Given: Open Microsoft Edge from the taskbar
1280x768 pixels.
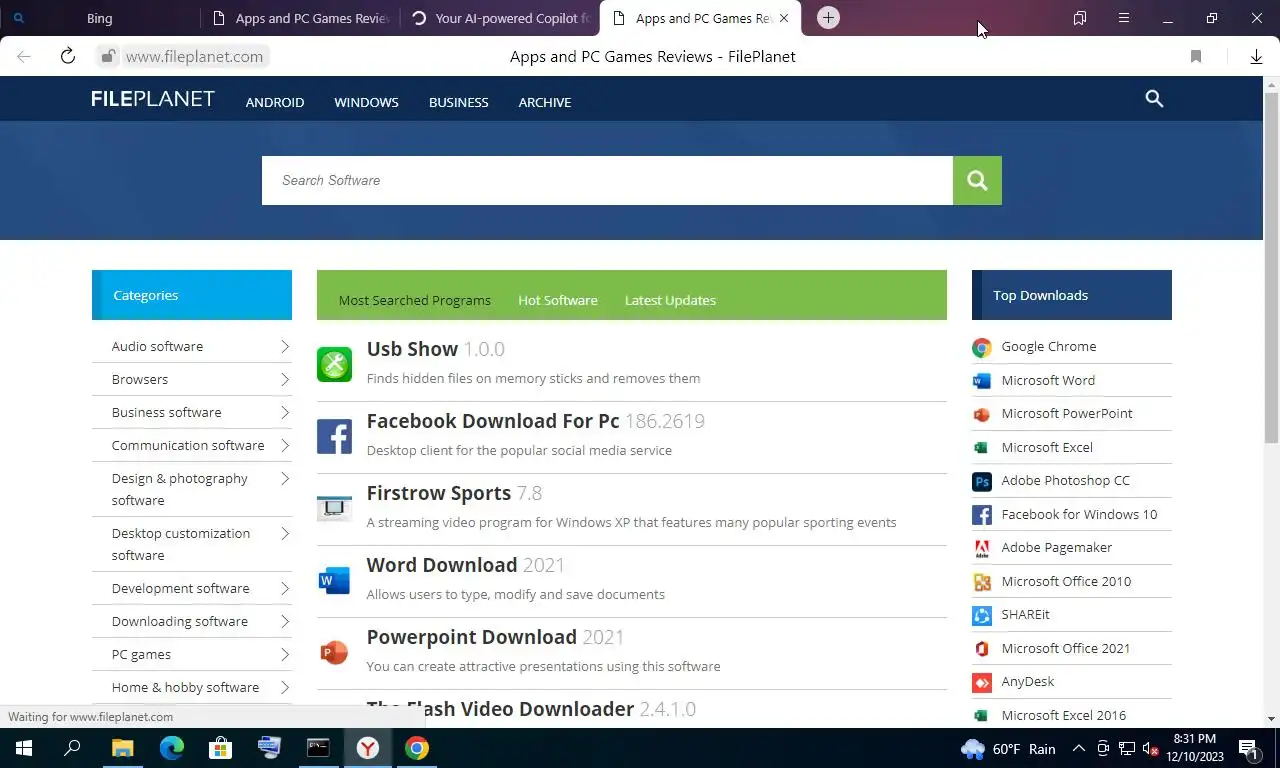Looking at the screenshot, I should (172, 748).
